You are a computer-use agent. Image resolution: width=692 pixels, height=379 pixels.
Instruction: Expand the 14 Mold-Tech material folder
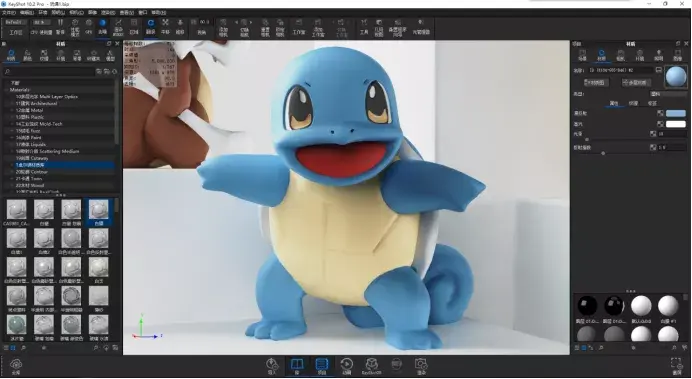(x=12, y=124)
